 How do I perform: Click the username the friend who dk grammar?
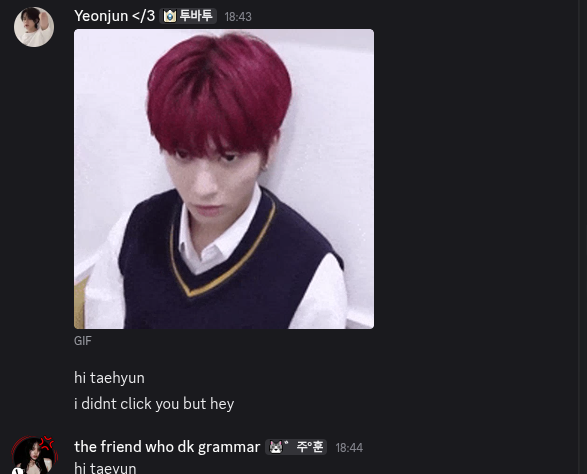pyautogui.click(x=167, y=447)
